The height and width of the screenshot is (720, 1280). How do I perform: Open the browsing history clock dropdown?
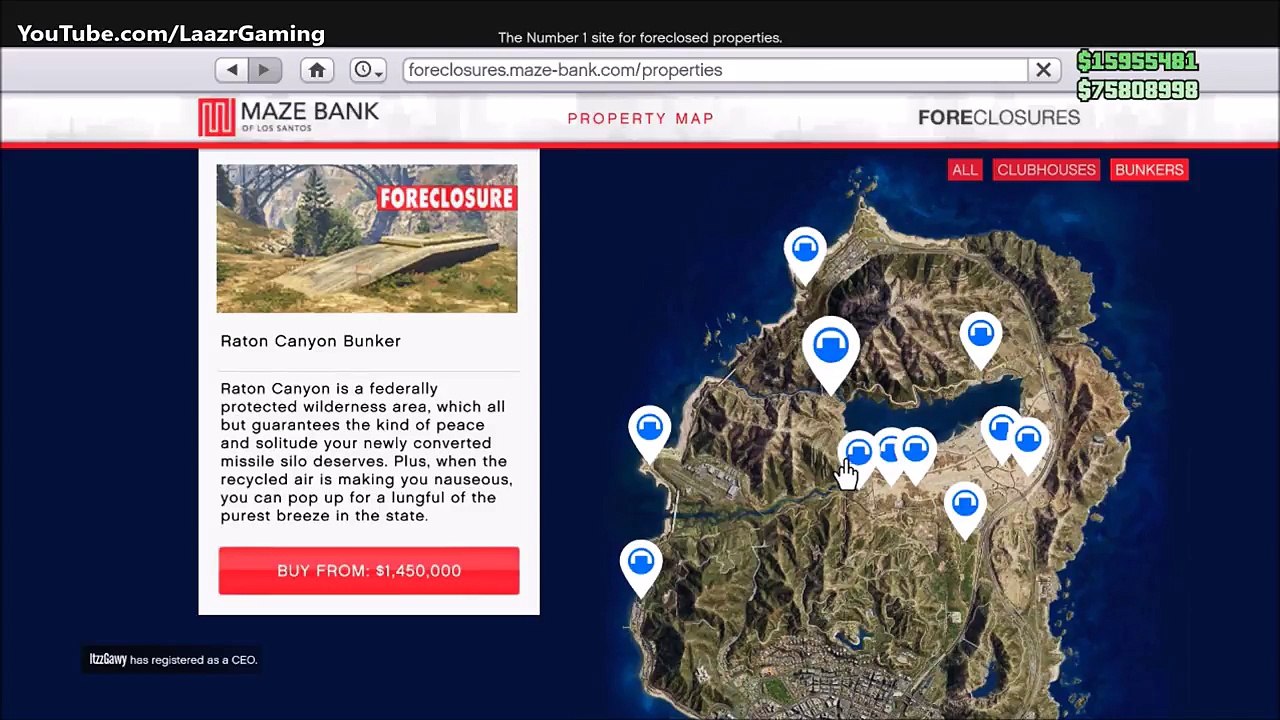coord(368,70)
